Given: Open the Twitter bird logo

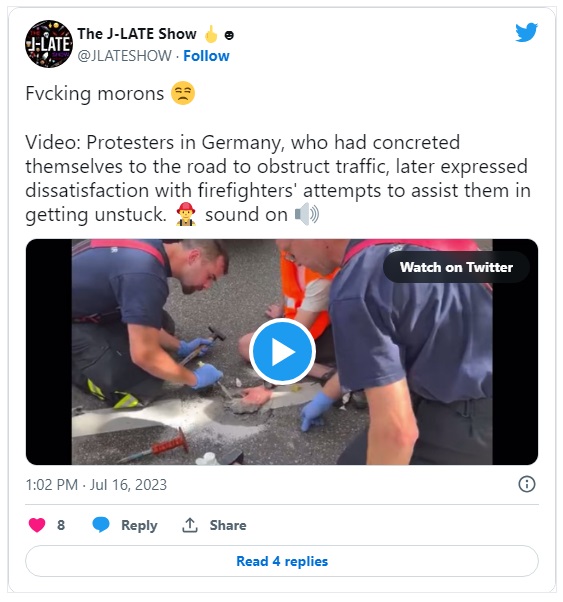Looking at the screenshot, I should click(527, 32).
